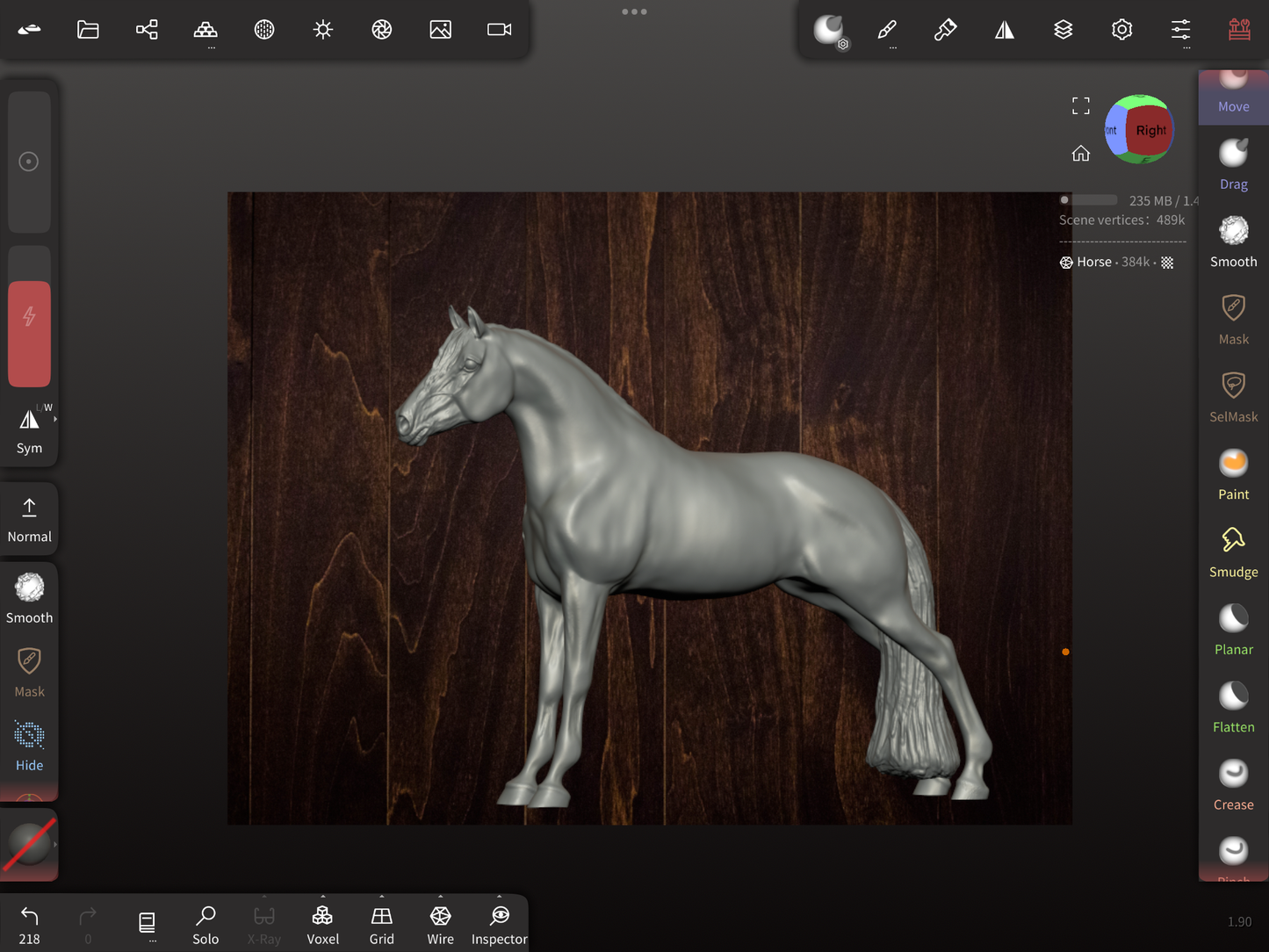Open the Paint tool
Screen dimensions: 1269x952
tap(1233, 474)
